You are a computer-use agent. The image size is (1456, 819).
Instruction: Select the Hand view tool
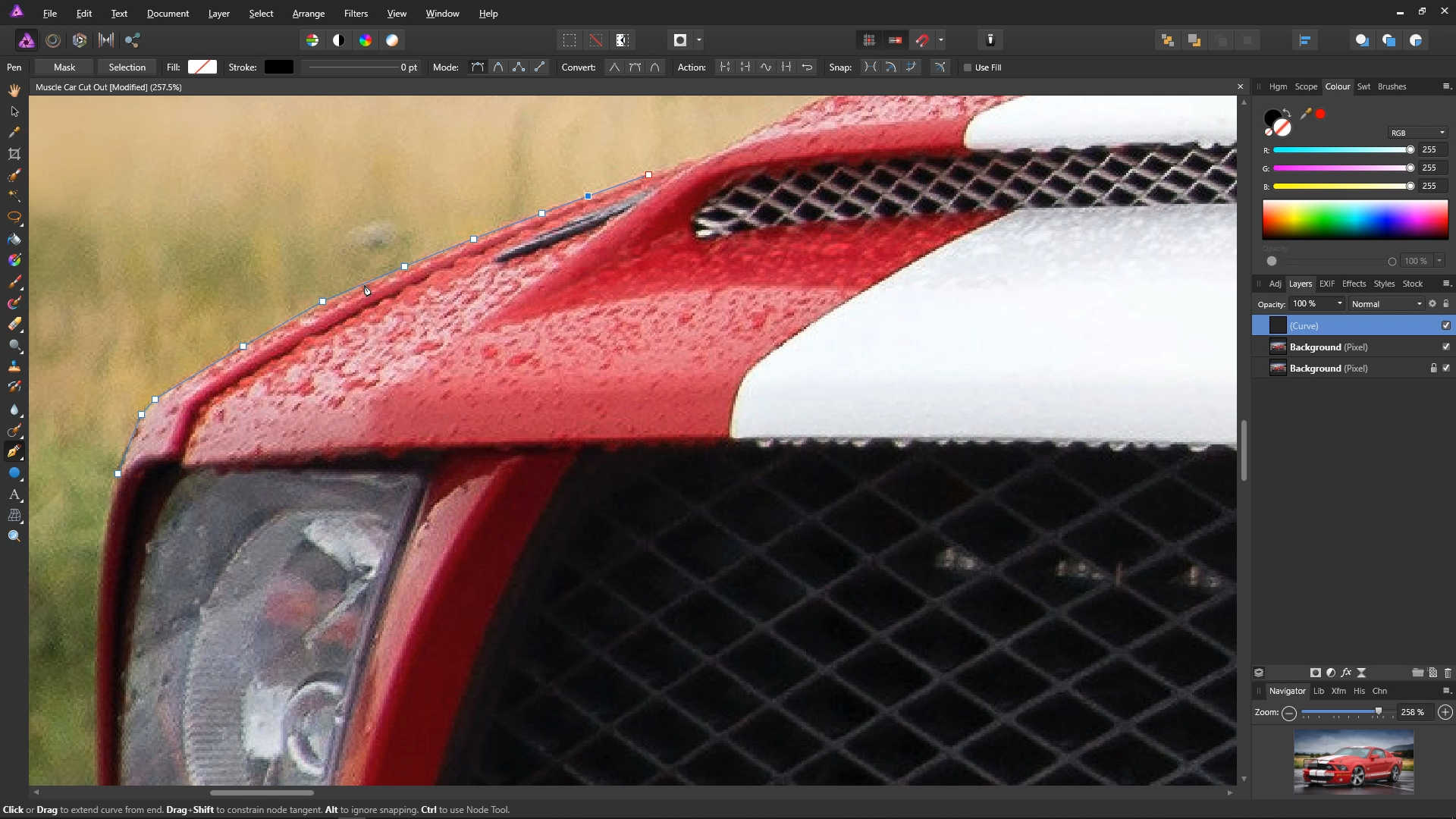(x=14, y=90)
